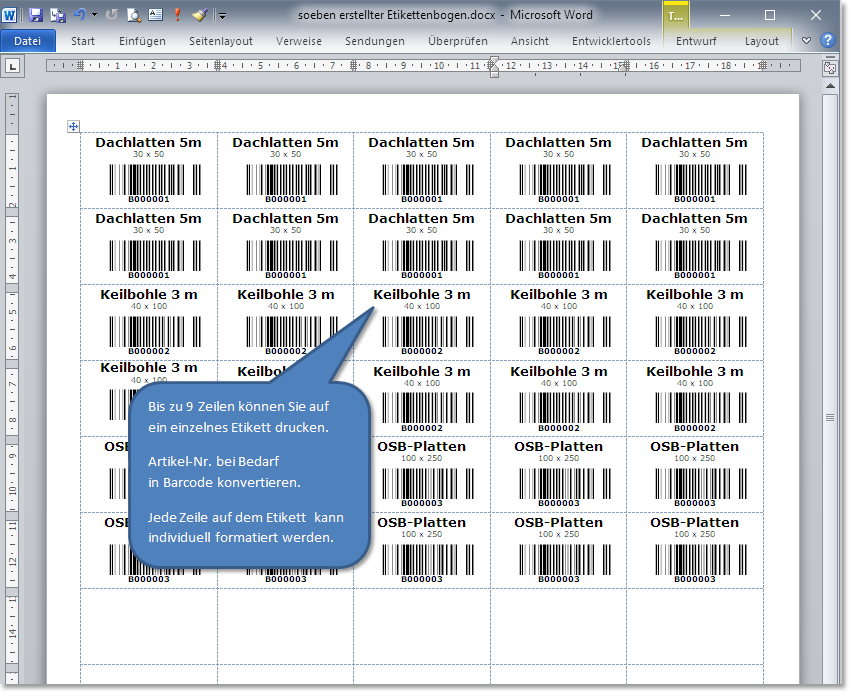
Task: Open the Datei tab
Action: (x=28, y=41)
